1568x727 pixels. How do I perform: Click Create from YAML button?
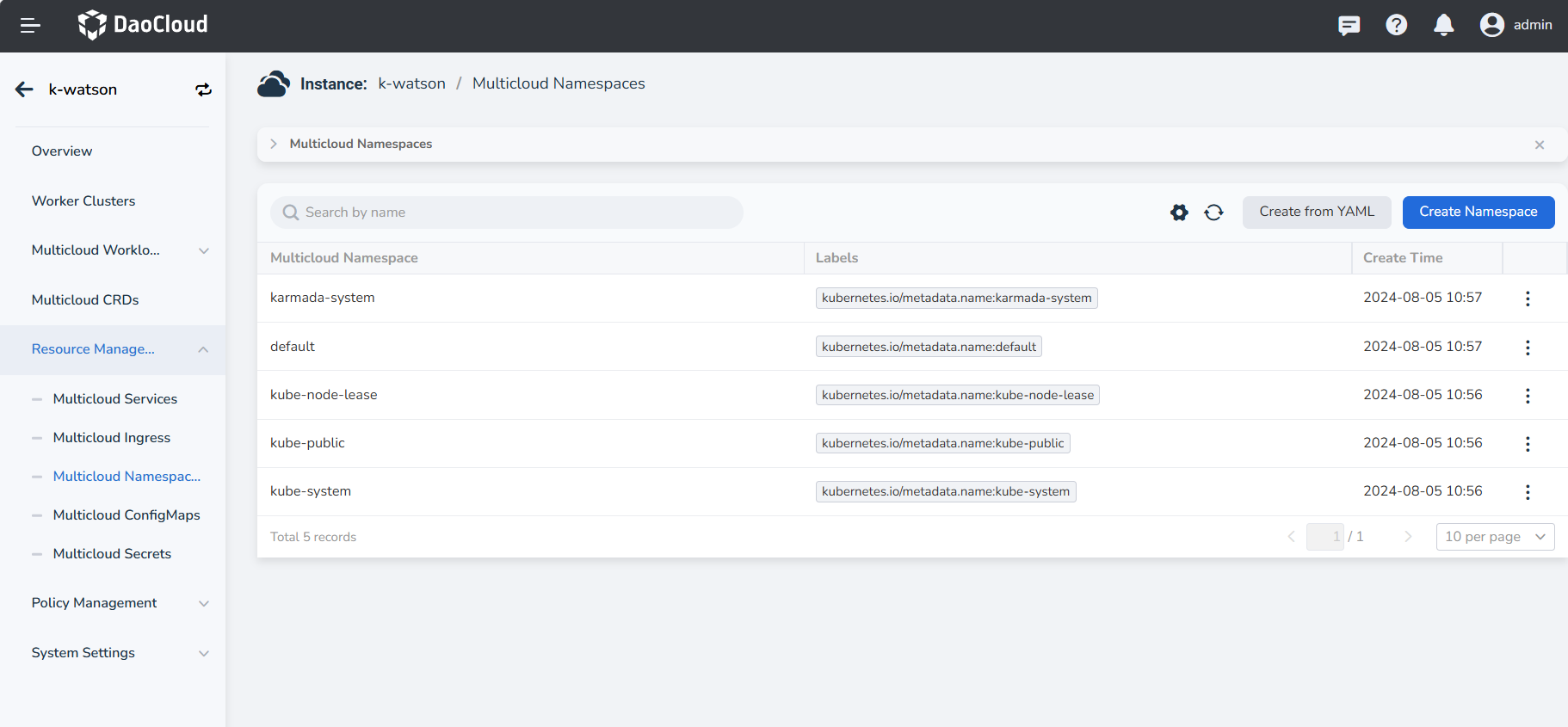point(1317,213)
